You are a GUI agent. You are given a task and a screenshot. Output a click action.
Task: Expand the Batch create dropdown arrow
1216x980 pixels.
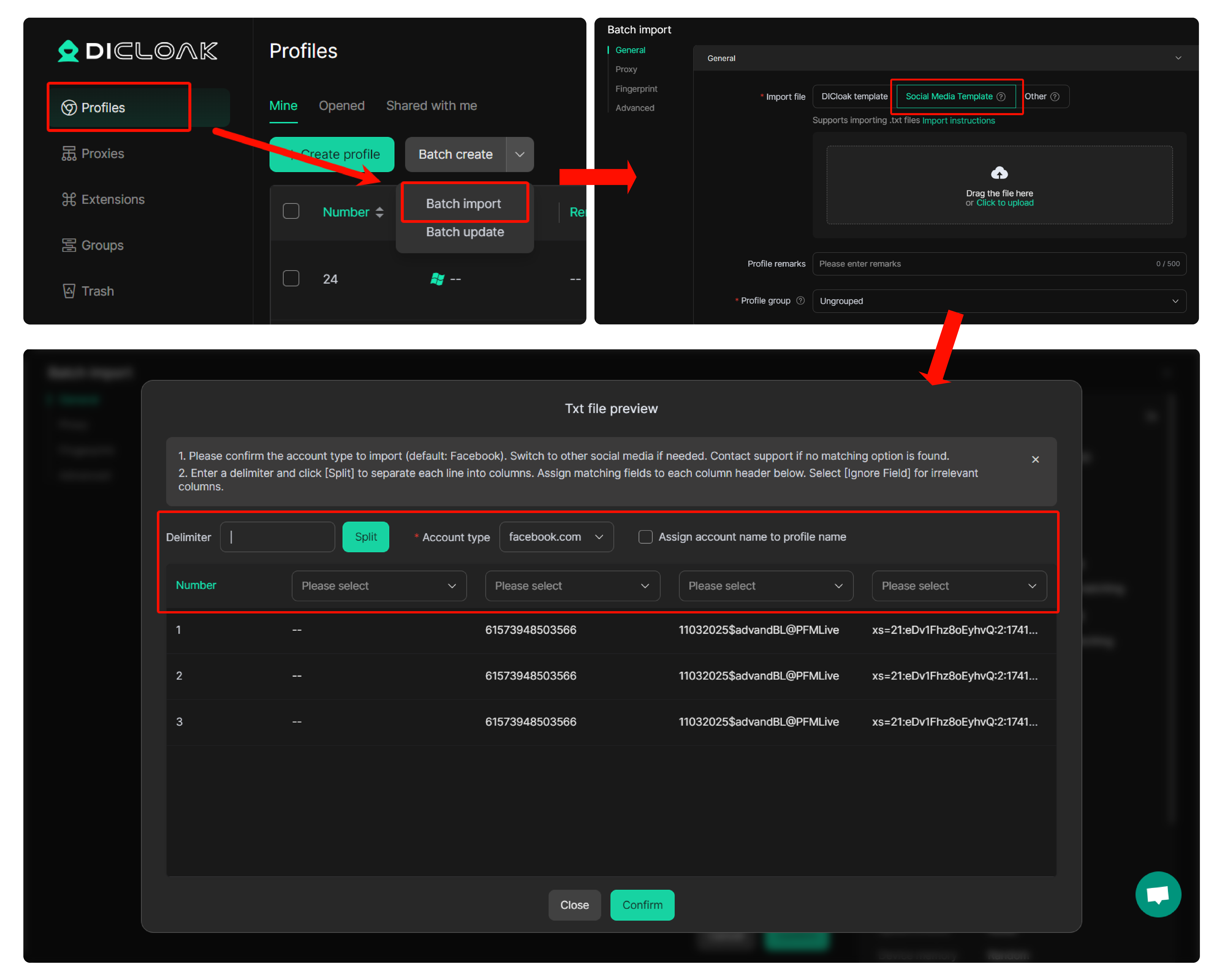520,154
